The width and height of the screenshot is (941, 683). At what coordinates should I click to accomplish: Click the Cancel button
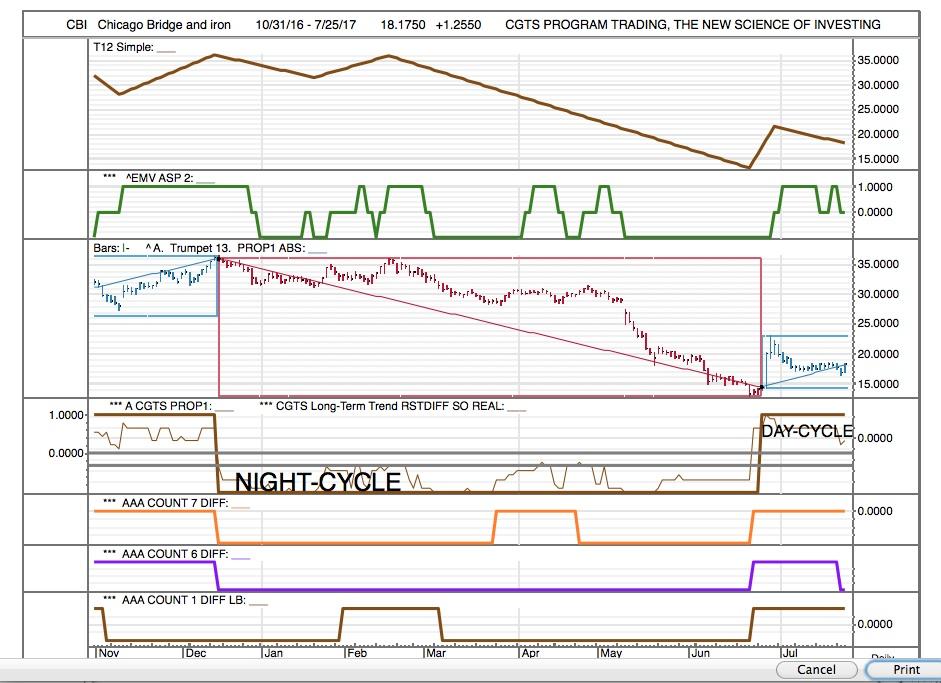(x=815, y=670)
